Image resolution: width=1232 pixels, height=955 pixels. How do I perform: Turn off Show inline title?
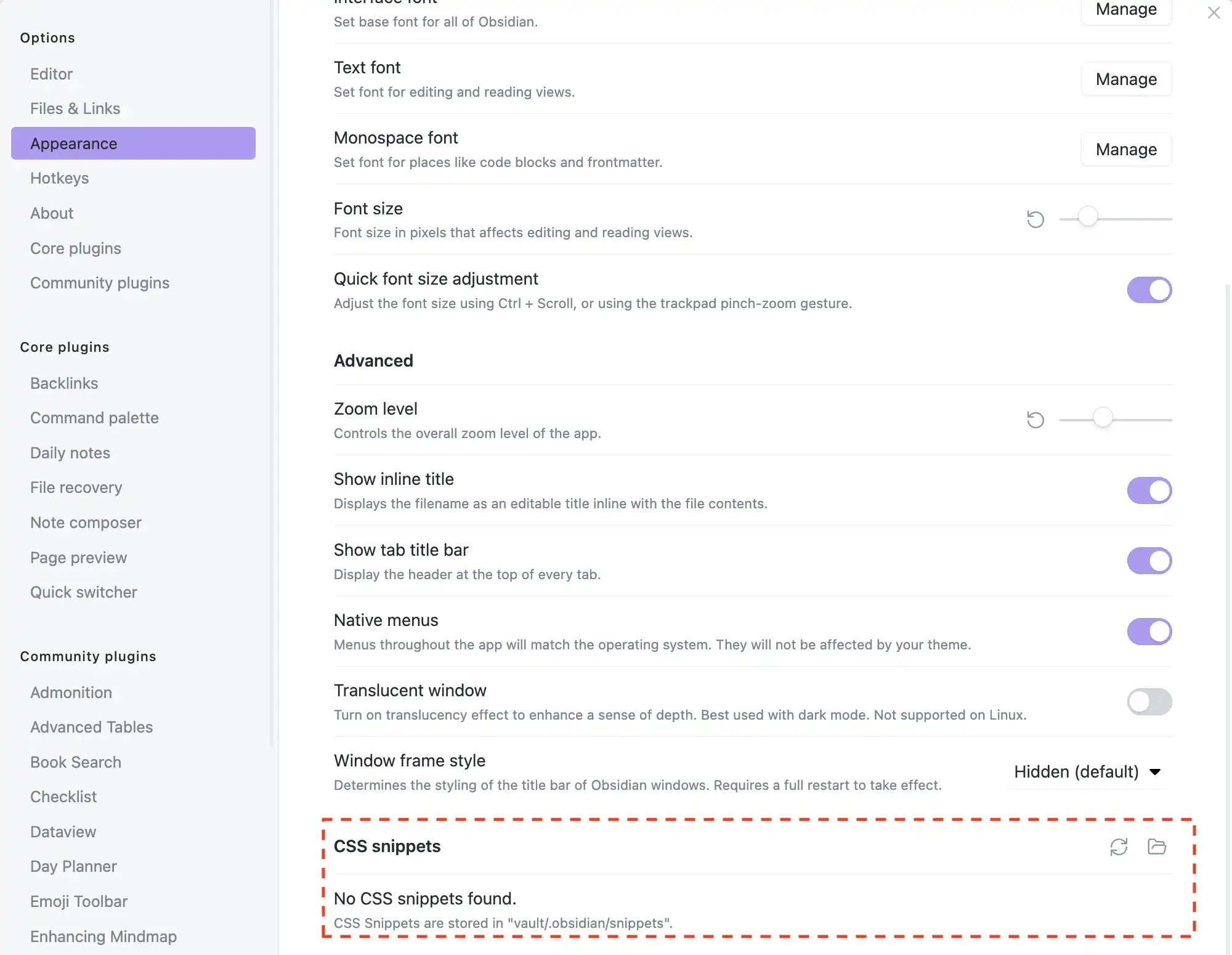(x=1149, y=491)
